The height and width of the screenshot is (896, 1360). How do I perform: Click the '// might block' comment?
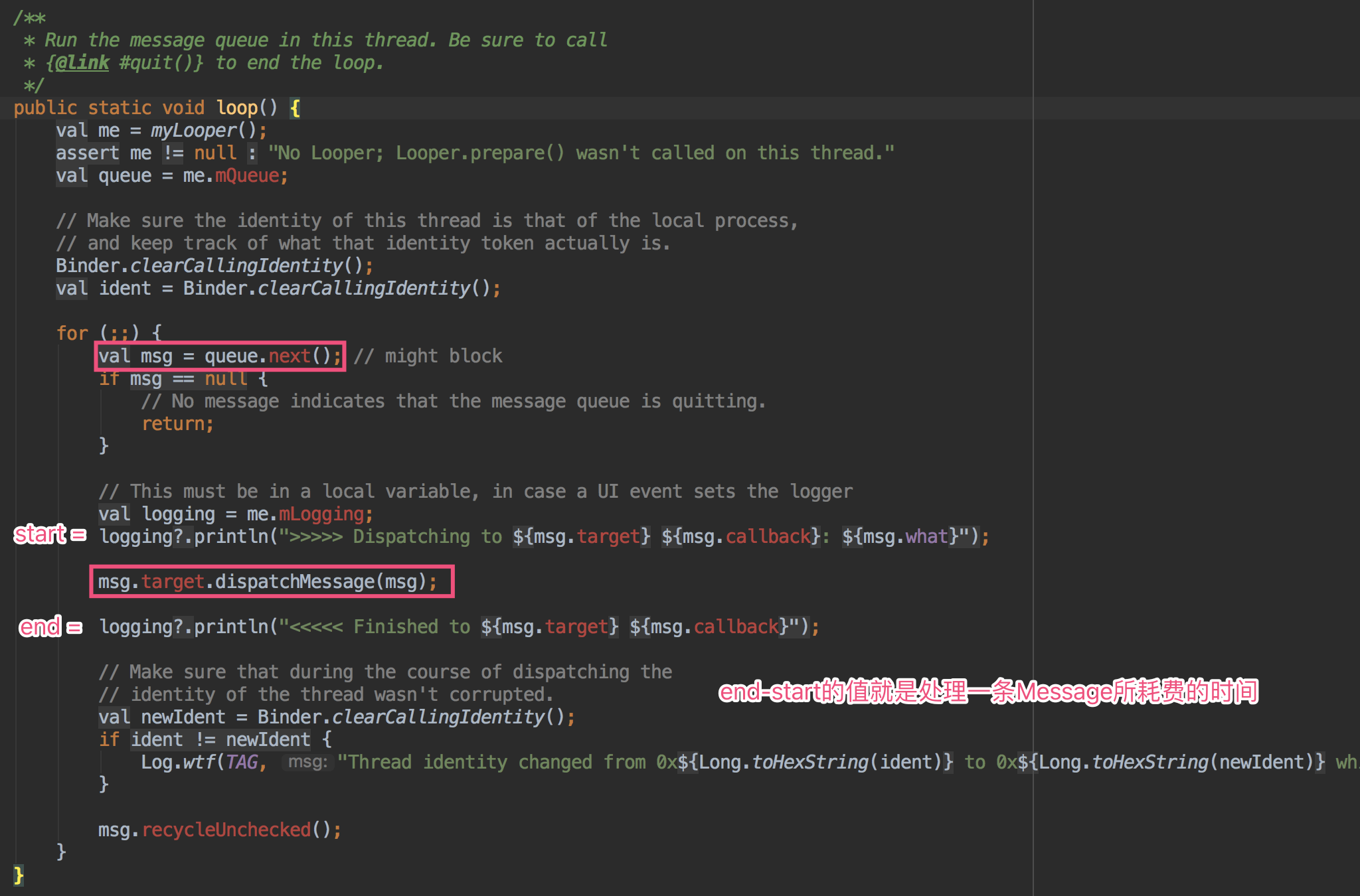[428, 356]
